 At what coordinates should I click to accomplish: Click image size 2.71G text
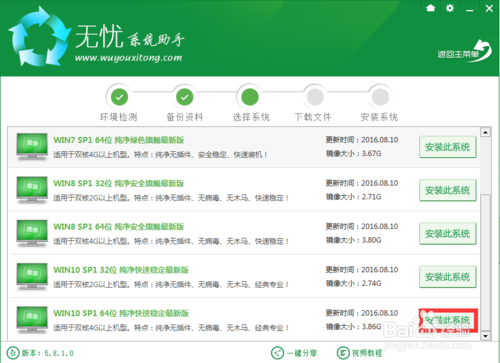[371, 197]
